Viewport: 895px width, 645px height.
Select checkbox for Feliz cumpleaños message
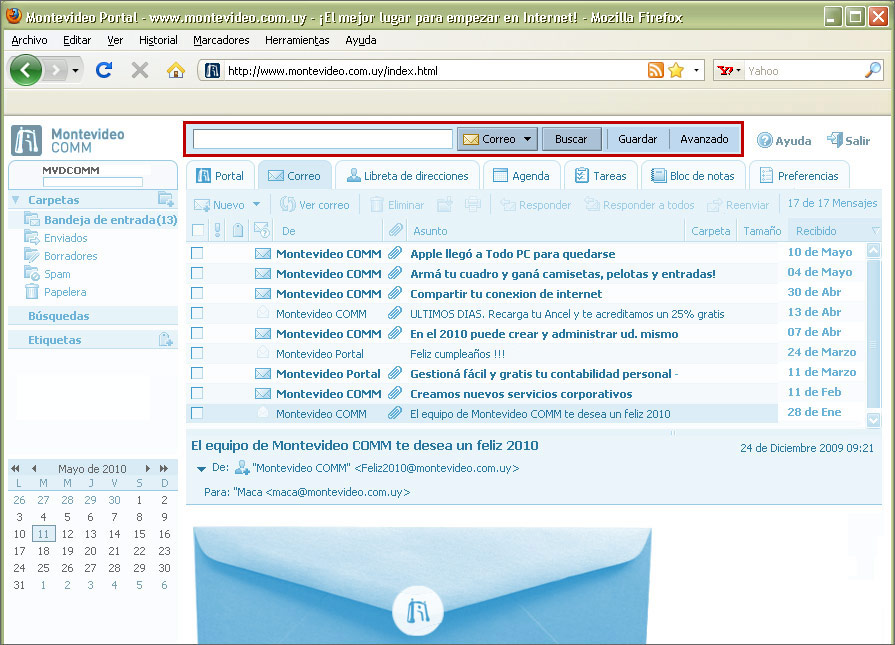coord(197,354)
